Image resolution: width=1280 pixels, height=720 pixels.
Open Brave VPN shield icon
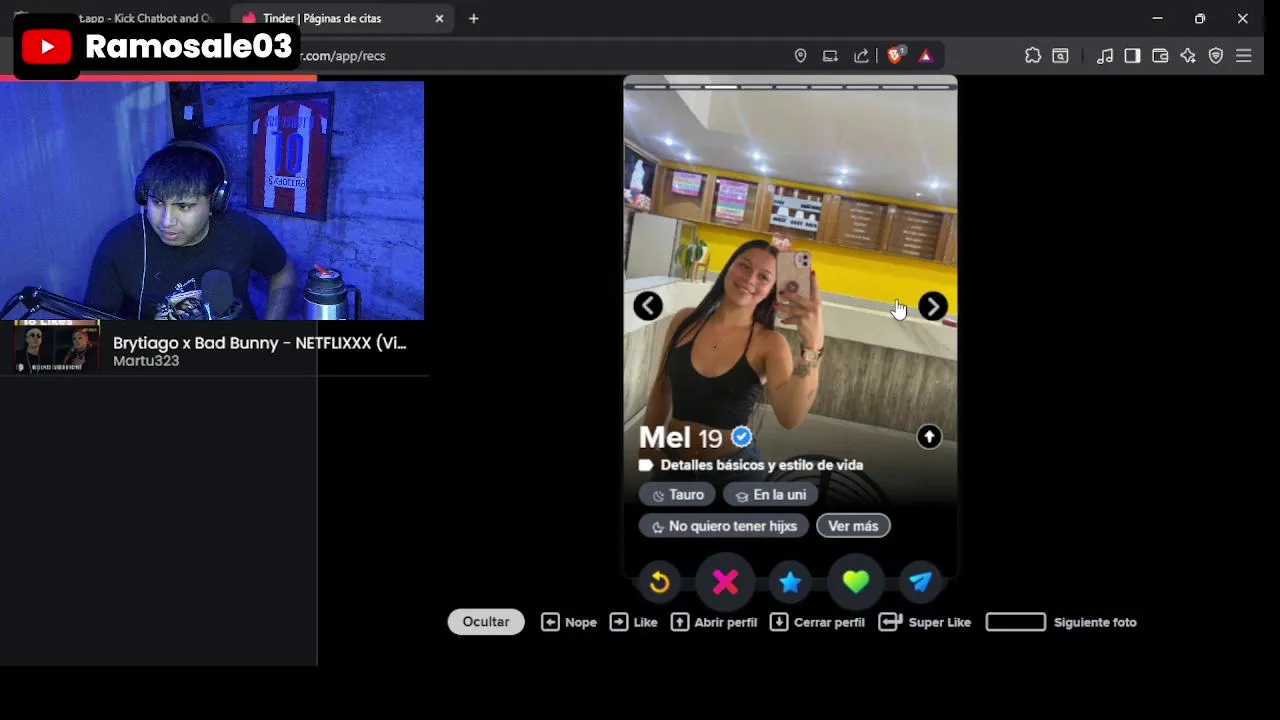[x=1216, y=56]
